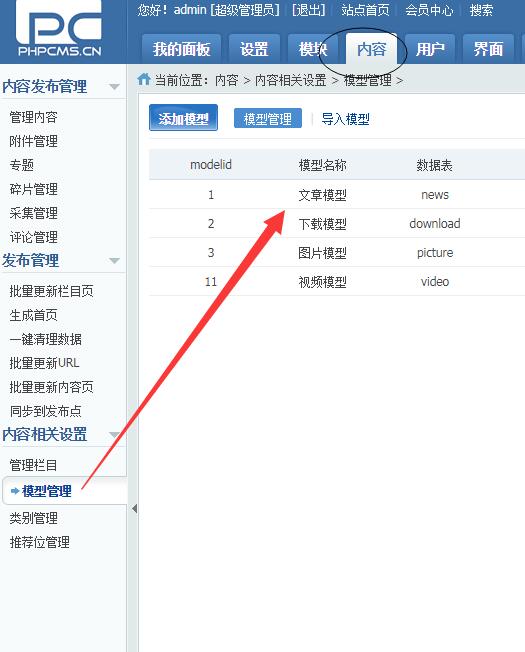
Task: Switch to the 我的面板 tab
Action: (181, 49)
